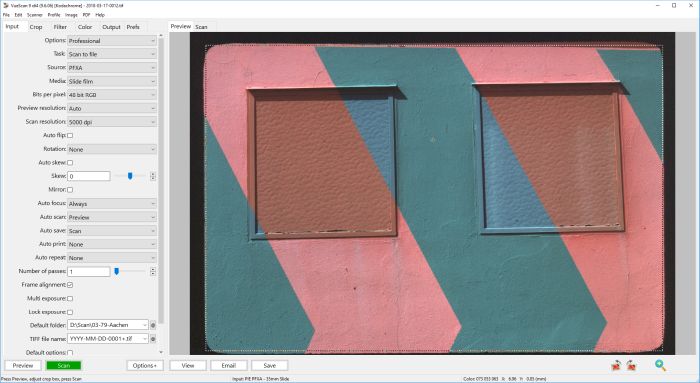Open the Edit menu
Screen dimensions: 700x383
pyautogui.click(x=18, y=15)
